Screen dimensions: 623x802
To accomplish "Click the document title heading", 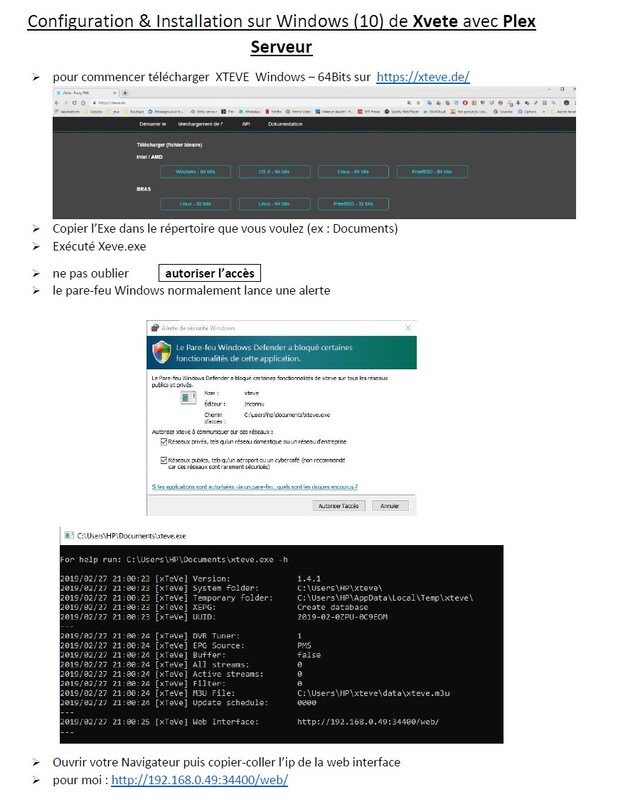I will click(281, 34).
